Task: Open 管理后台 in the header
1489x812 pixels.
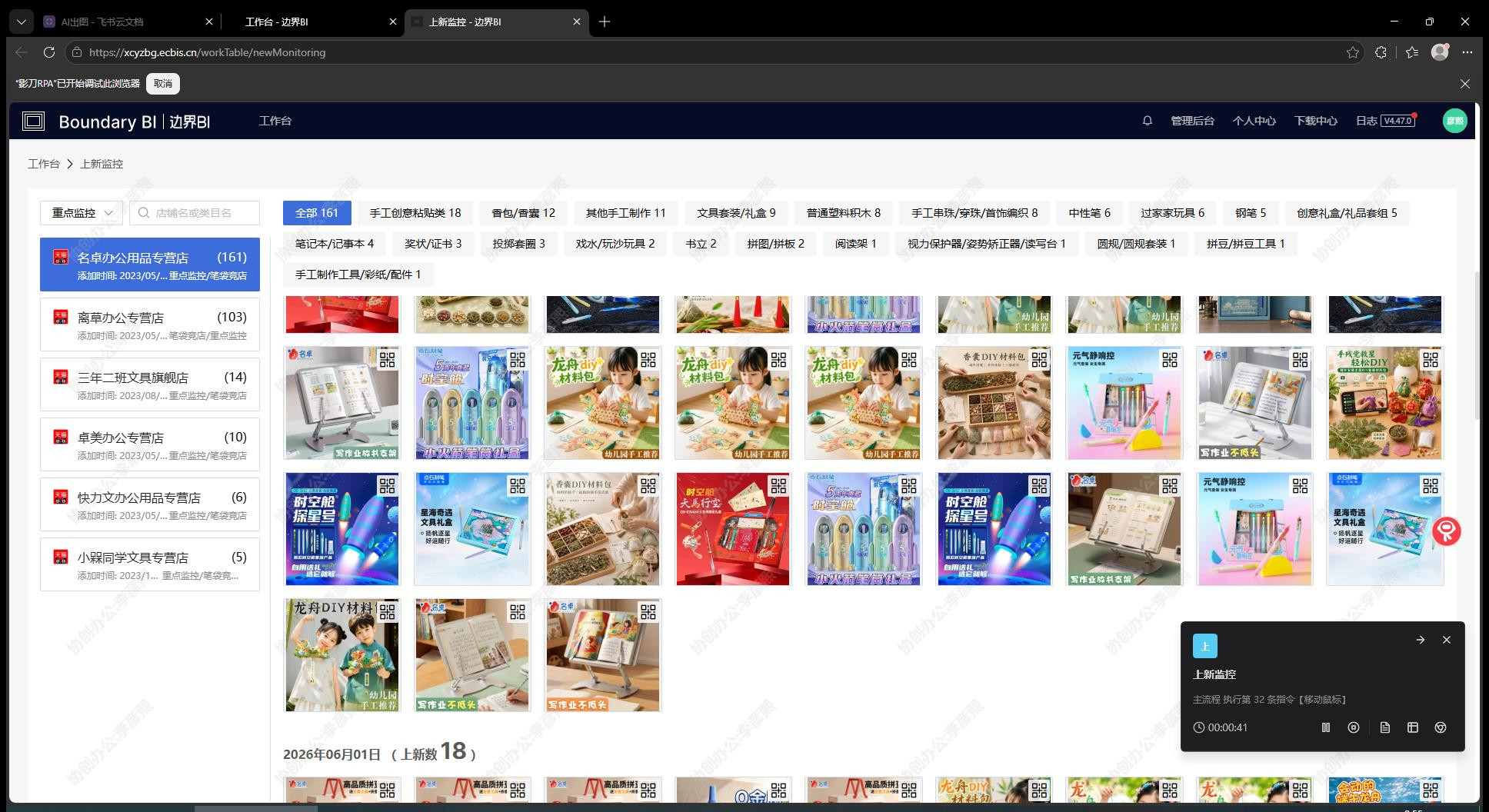Action: pyautogui.click(x=1192, y=121)
